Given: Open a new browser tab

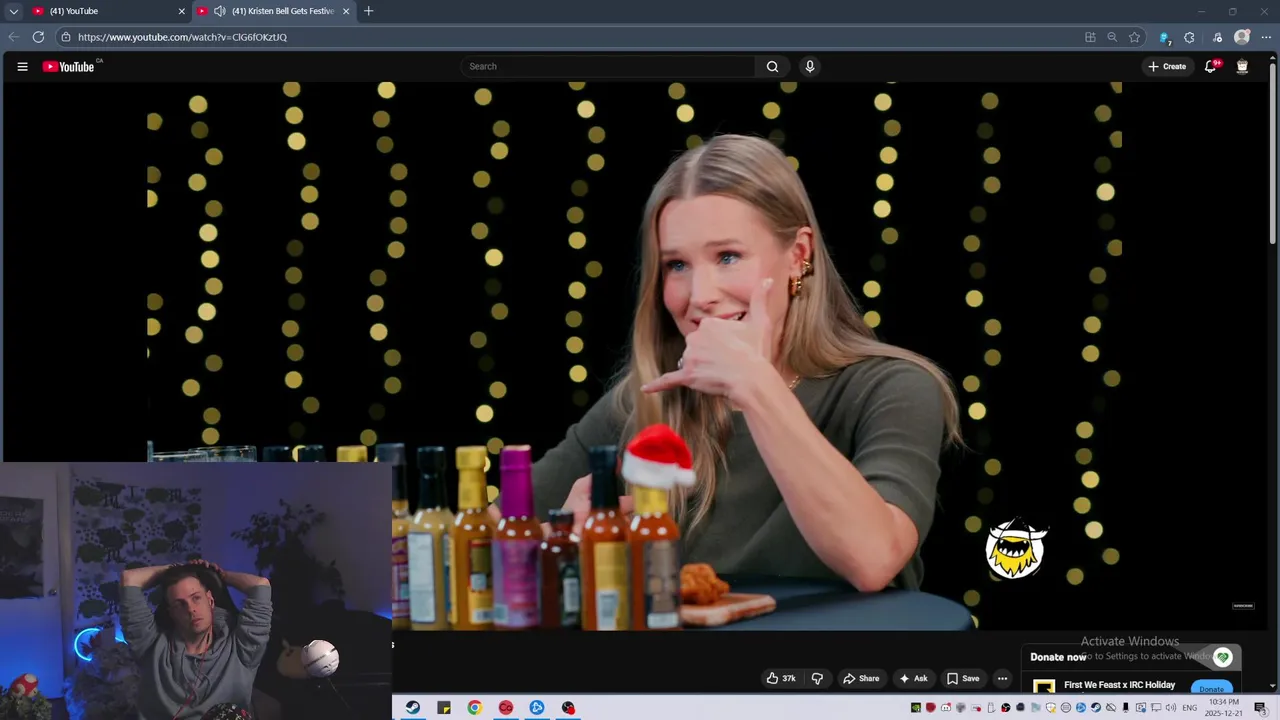Looking at the screenshot, I should [x=368, y=11].
